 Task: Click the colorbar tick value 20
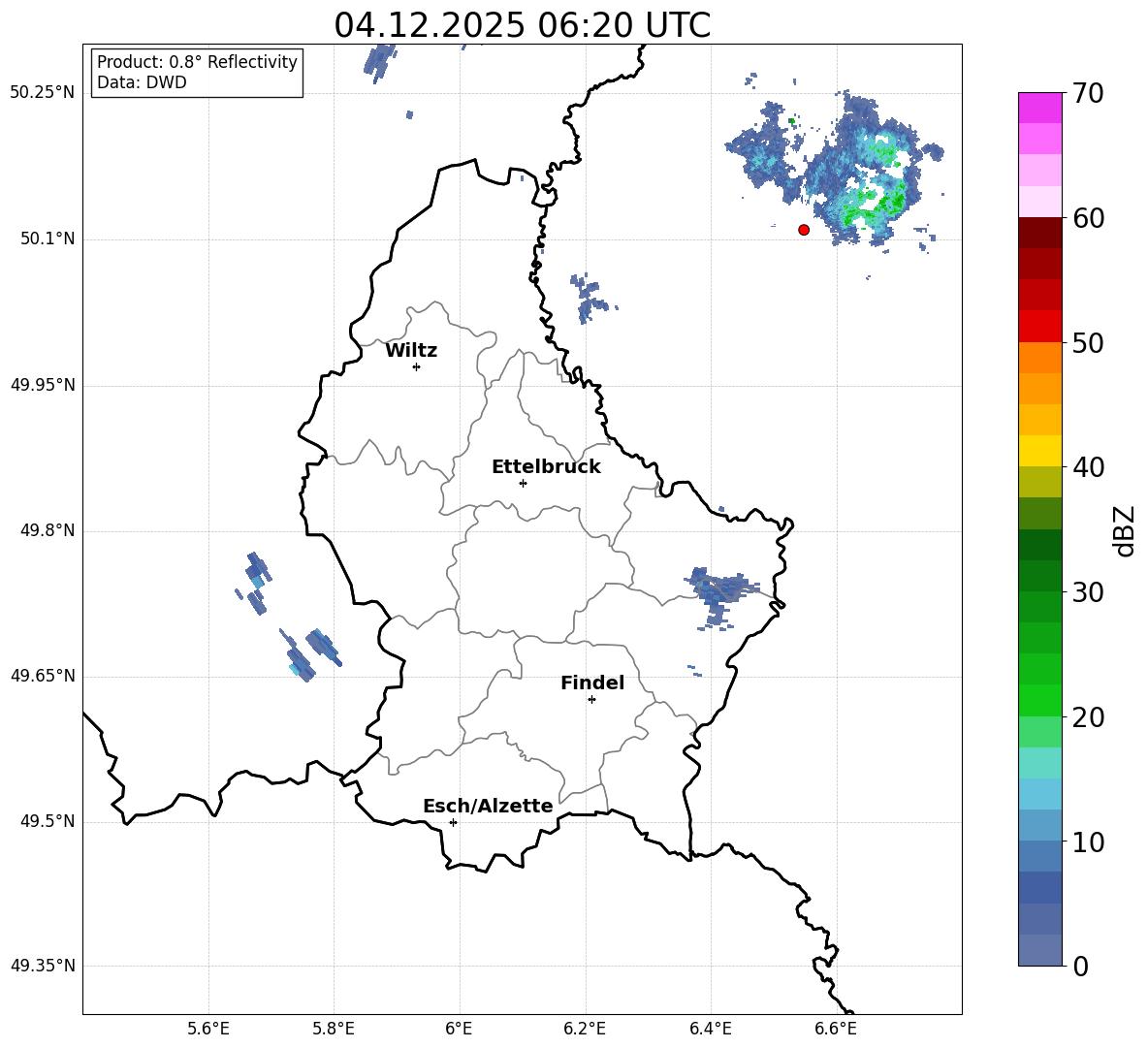point(1088,716)
